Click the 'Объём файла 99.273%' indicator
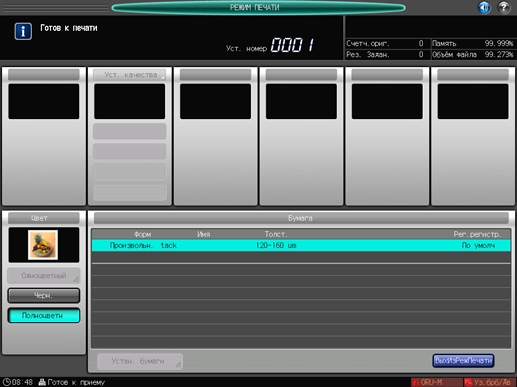The image size is (517, 387). (x=473, y=54)
